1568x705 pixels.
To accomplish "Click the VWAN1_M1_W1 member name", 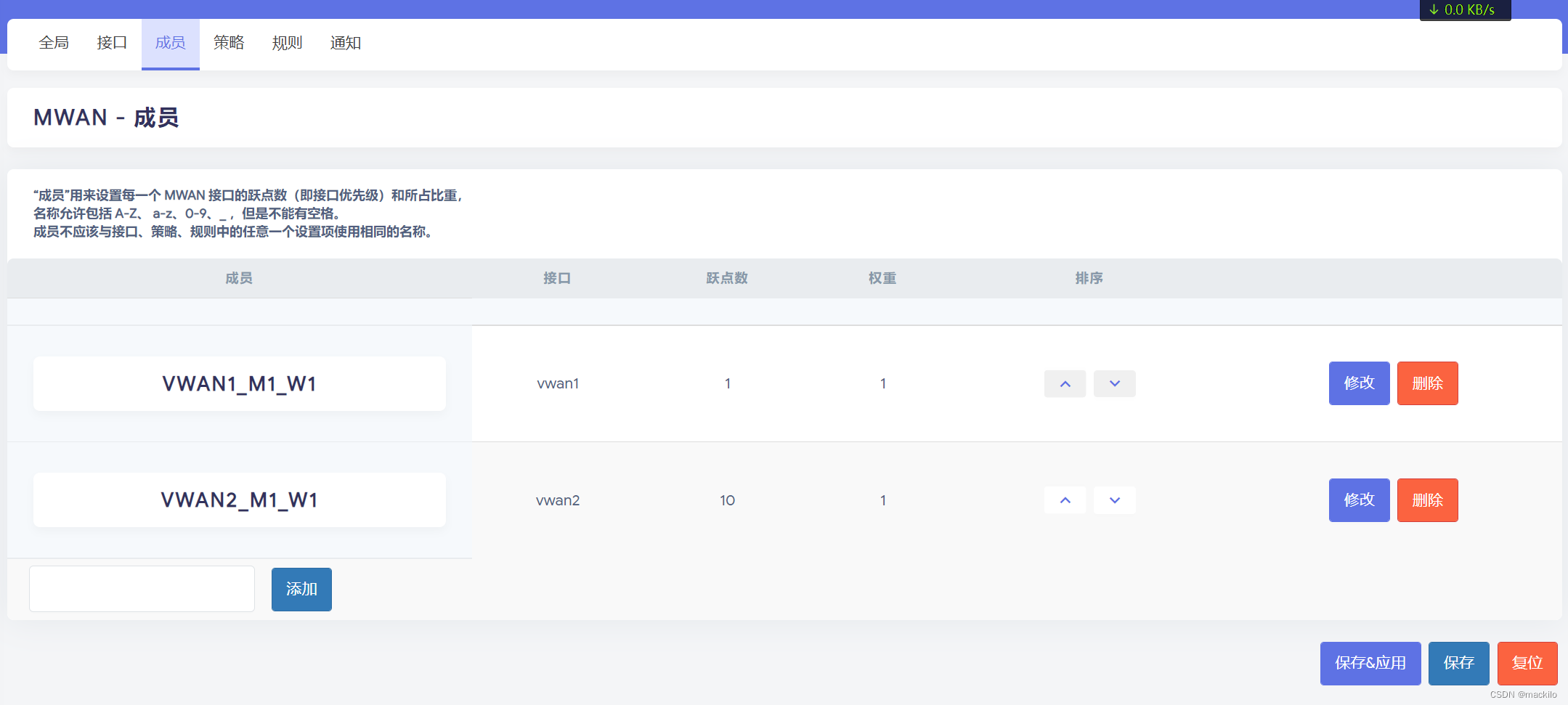I will (240, 383).
